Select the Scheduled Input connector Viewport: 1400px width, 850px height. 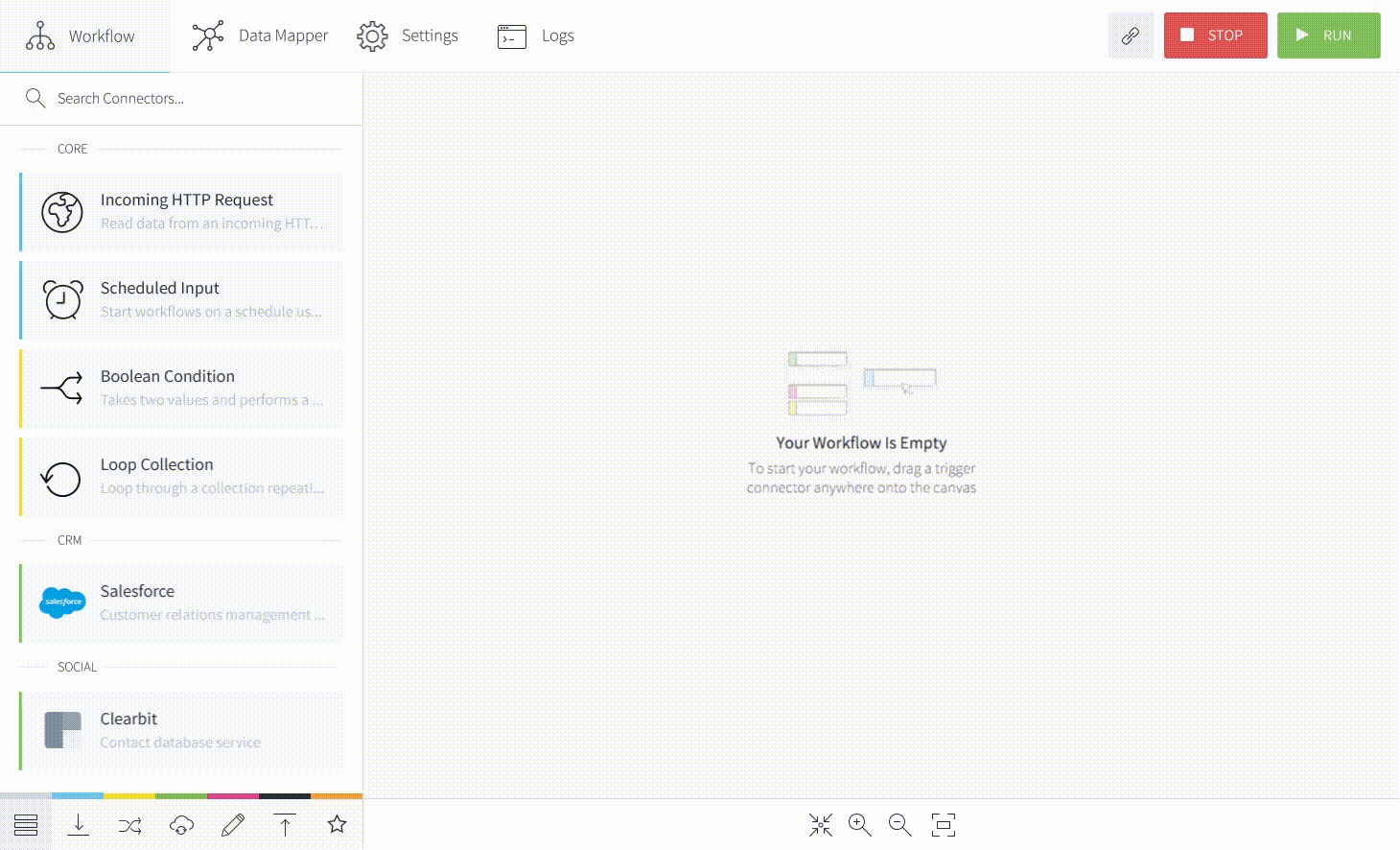click(x=181, y=300)
